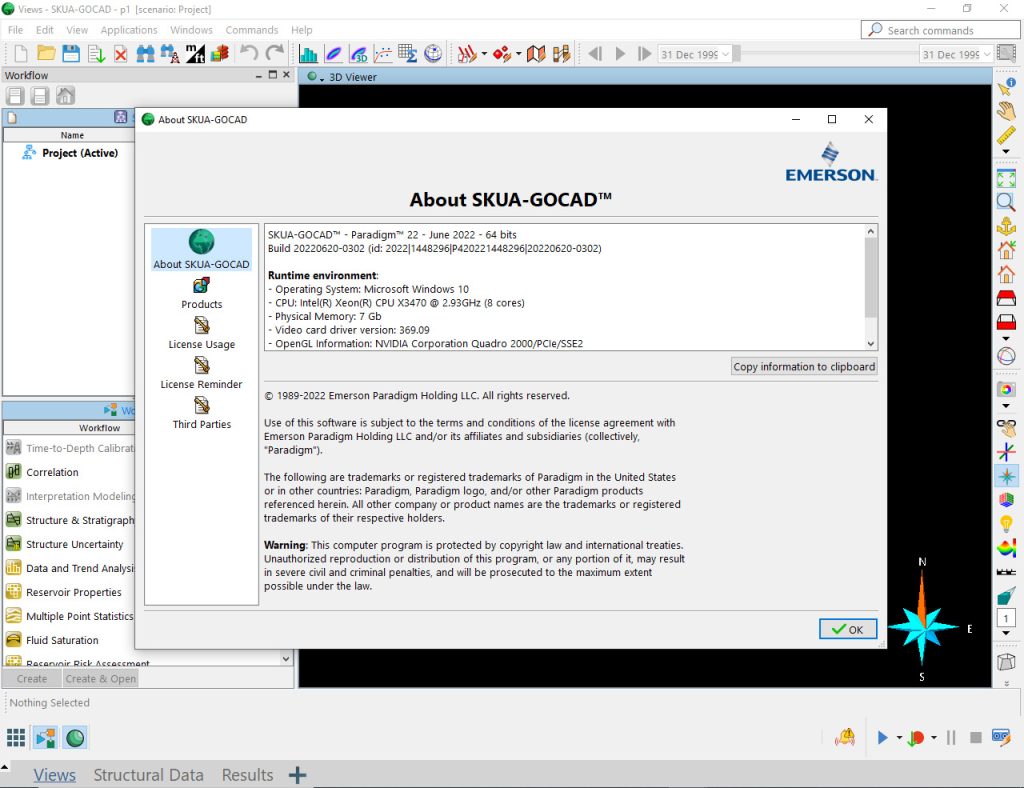The image size is (1024, 788).
Task: Click the plus button to add tab
Action: [297, 775]
